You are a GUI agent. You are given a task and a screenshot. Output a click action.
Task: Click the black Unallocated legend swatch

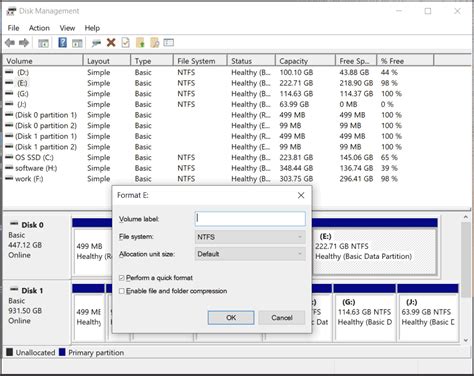(10, 352)
